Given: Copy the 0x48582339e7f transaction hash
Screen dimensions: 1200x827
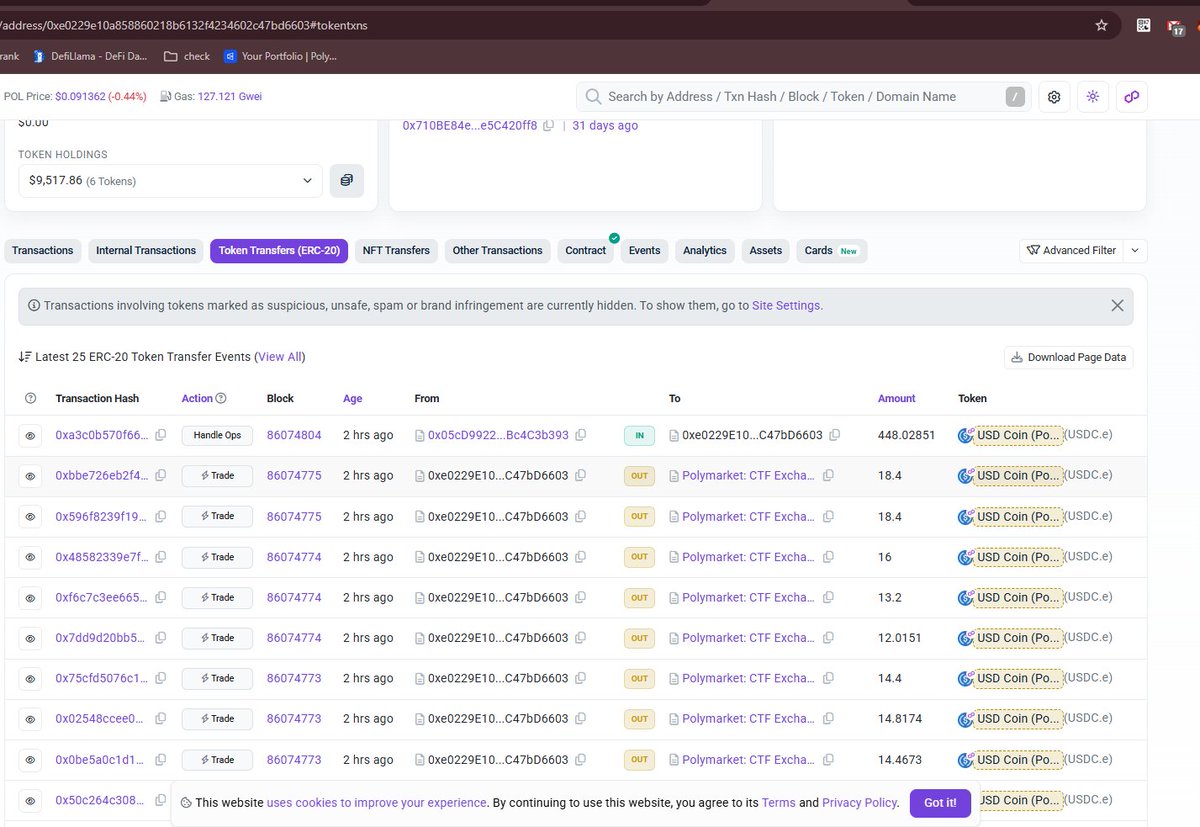Looking at the screenshot, I should pos(160,557).
